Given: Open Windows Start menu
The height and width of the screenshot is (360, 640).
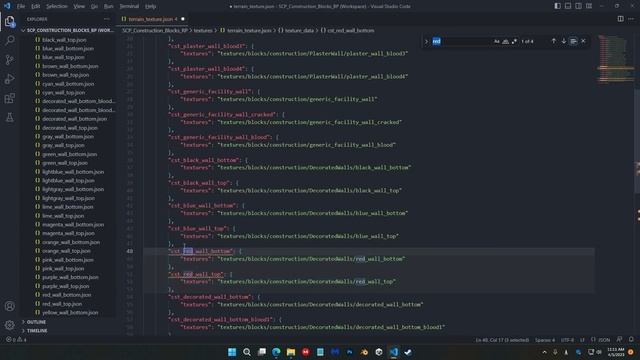Looking at the screenshot, I should pos(232,352).
